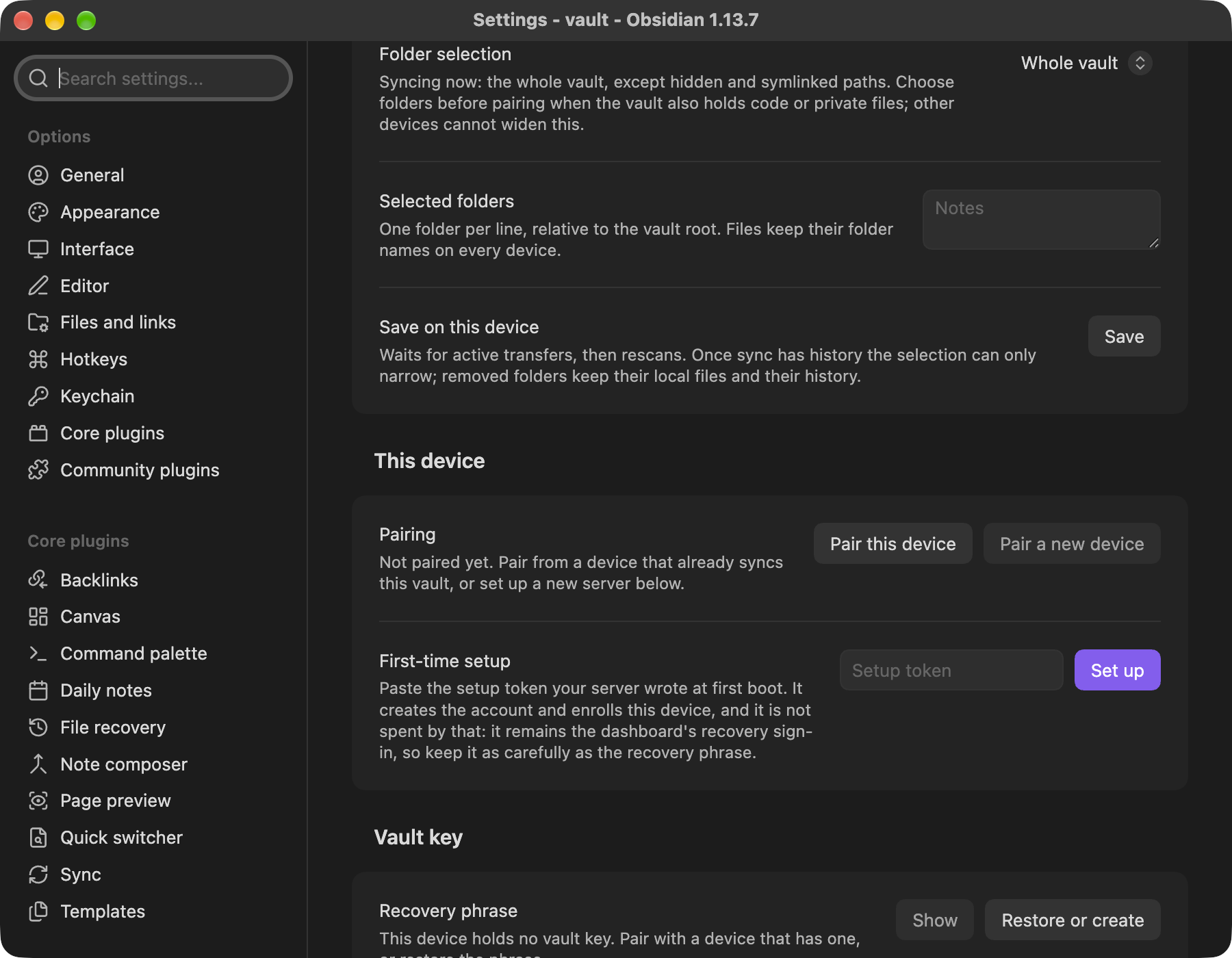Click the search magnifier icon
This screenshot has height=958, width=1232.
coord(38,78)
